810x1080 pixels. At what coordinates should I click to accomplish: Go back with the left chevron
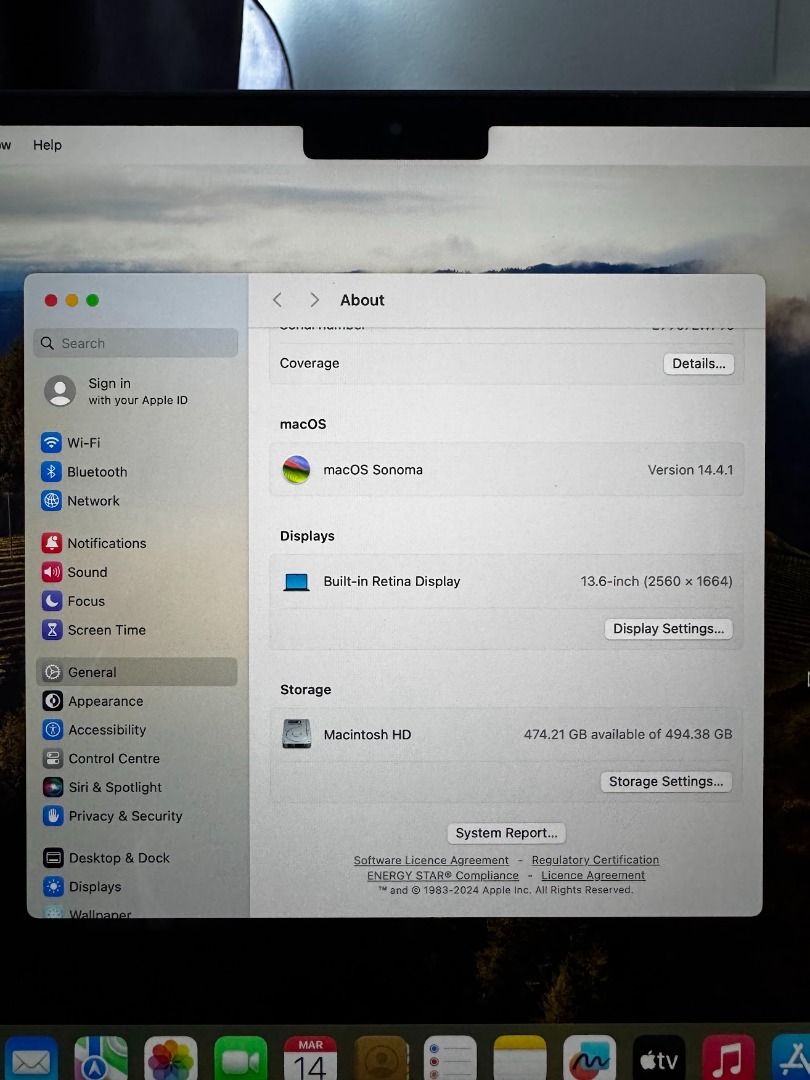point(278,300)
